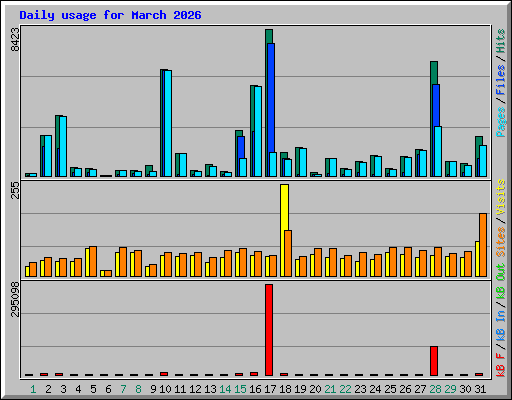Screen dimensions: 512x400
Task: Click the day 31 axis label
Action: (x=480, y=389)
